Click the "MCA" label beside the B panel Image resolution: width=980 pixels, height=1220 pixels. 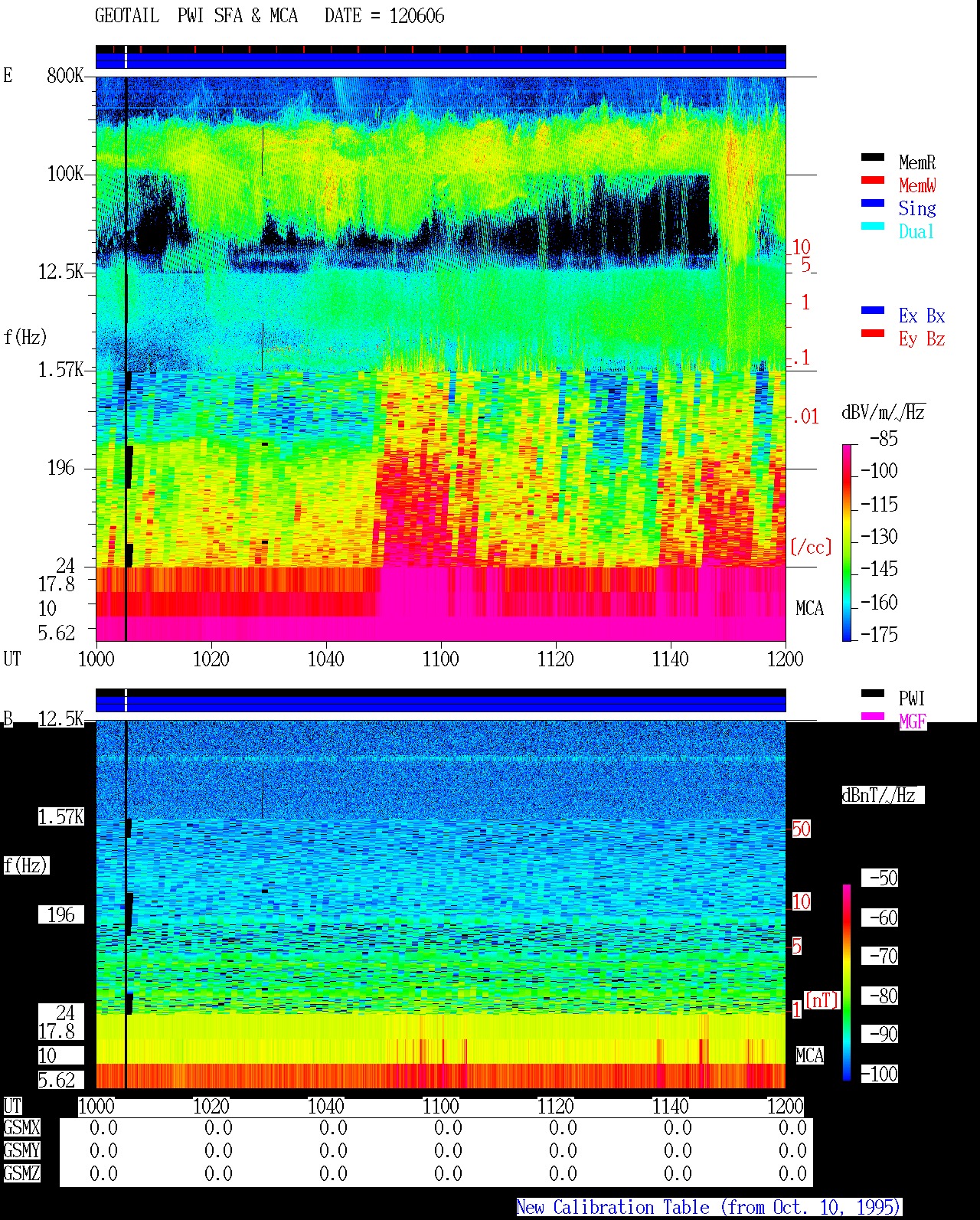pyautogui.click(x=809, y=1056)
